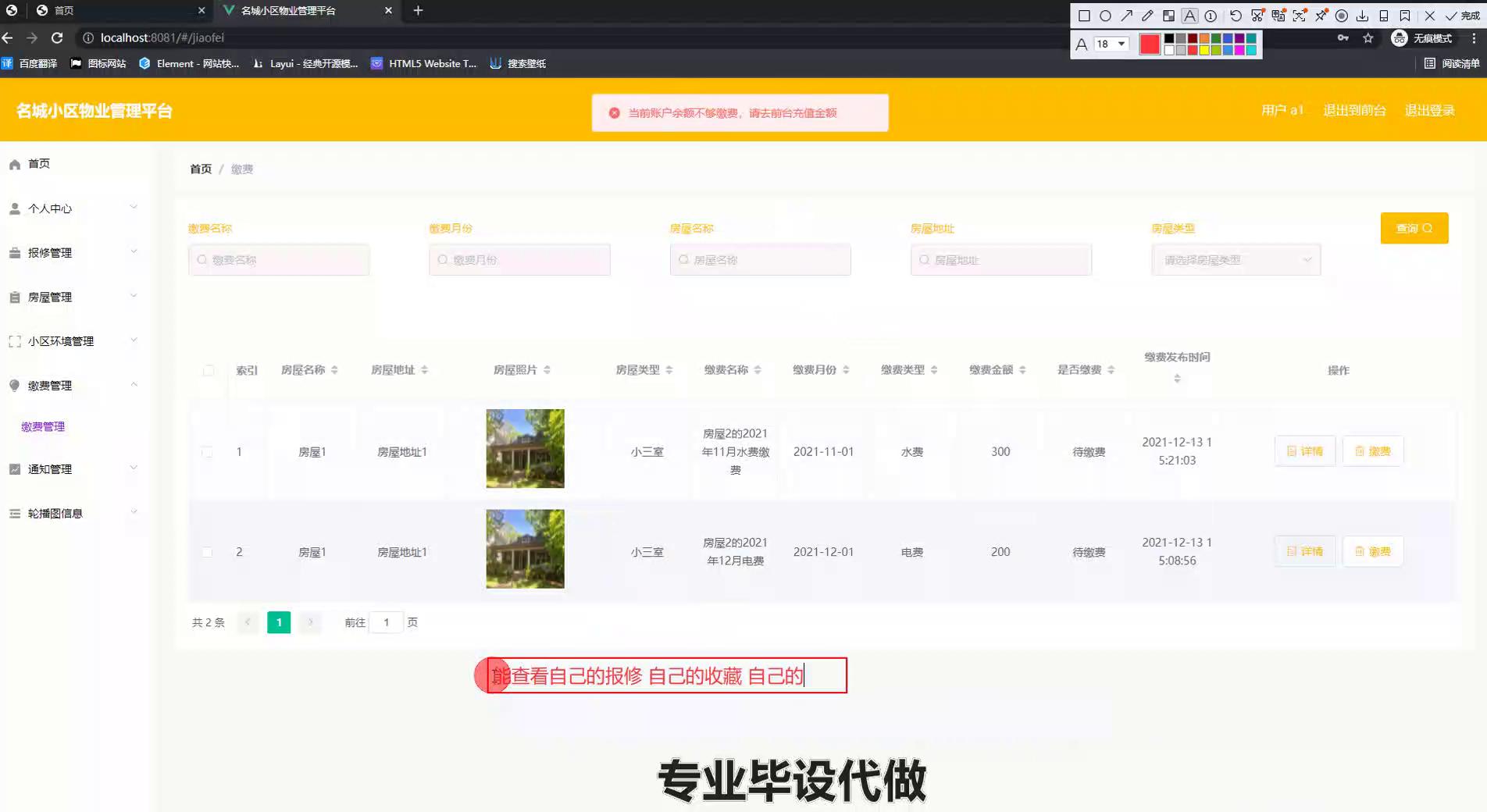Check the checkbox for row 1 水费
Screen dimensions: 1487x812
coord(207,452)
